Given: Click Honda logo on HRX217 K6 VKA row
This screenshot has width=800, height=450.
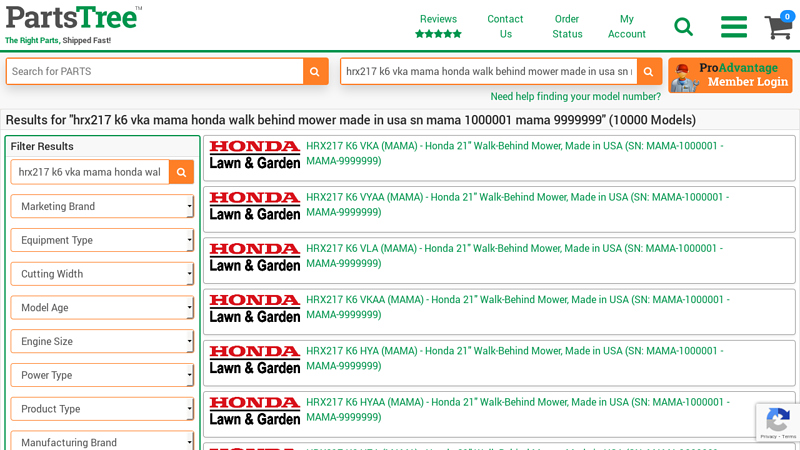Looking at the screenshot, I should [255, 155].
